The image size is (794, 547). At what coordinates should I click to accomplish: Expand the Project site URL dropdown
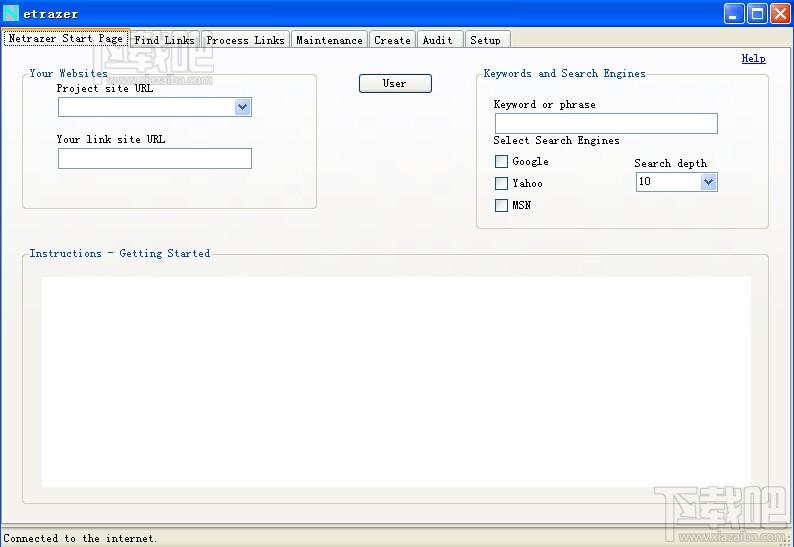pyautogui.click(x=243, y=107)
